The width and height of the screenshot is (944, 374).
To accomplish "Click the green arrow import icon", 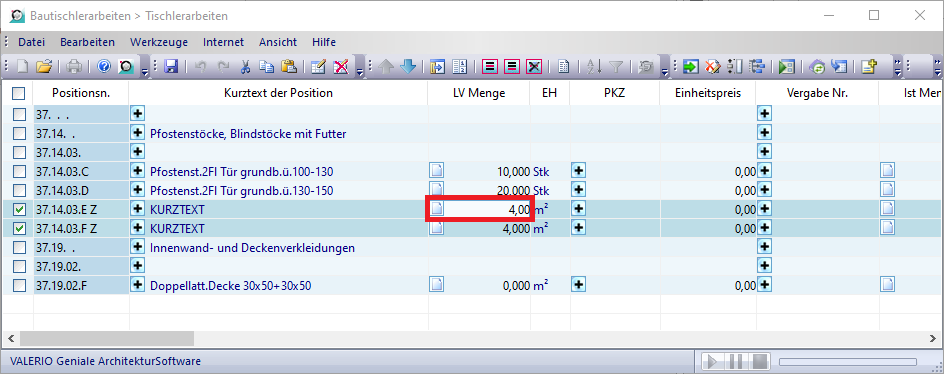I will pos(691,67).
